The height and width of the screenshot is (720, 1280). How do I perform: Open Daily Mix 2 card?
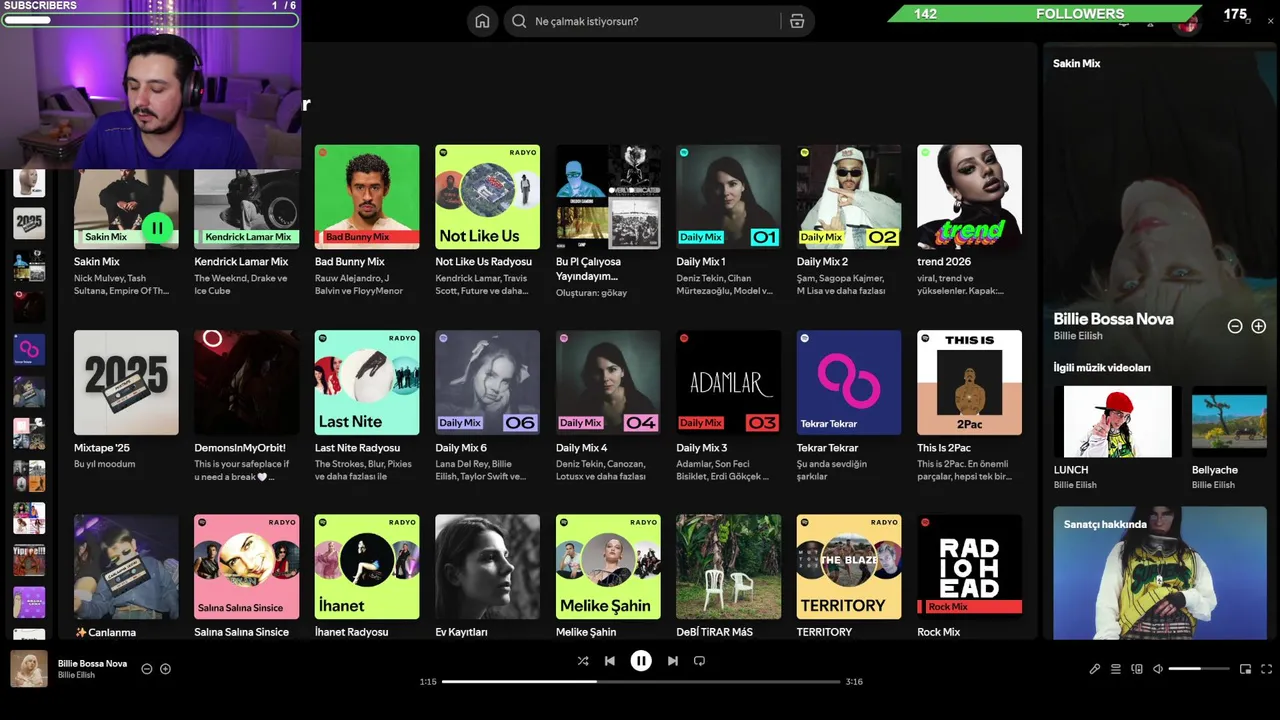click(849, 222)
